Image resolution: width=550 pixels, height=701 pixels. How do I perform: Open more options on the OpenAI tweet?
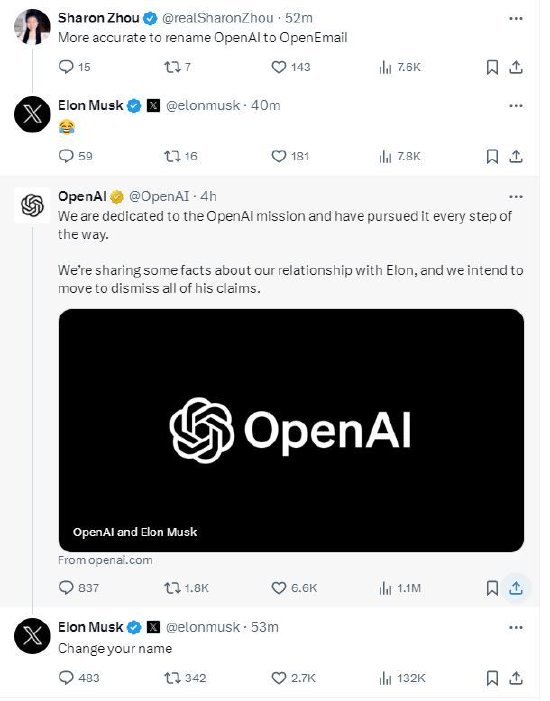(x=516, y=197)
